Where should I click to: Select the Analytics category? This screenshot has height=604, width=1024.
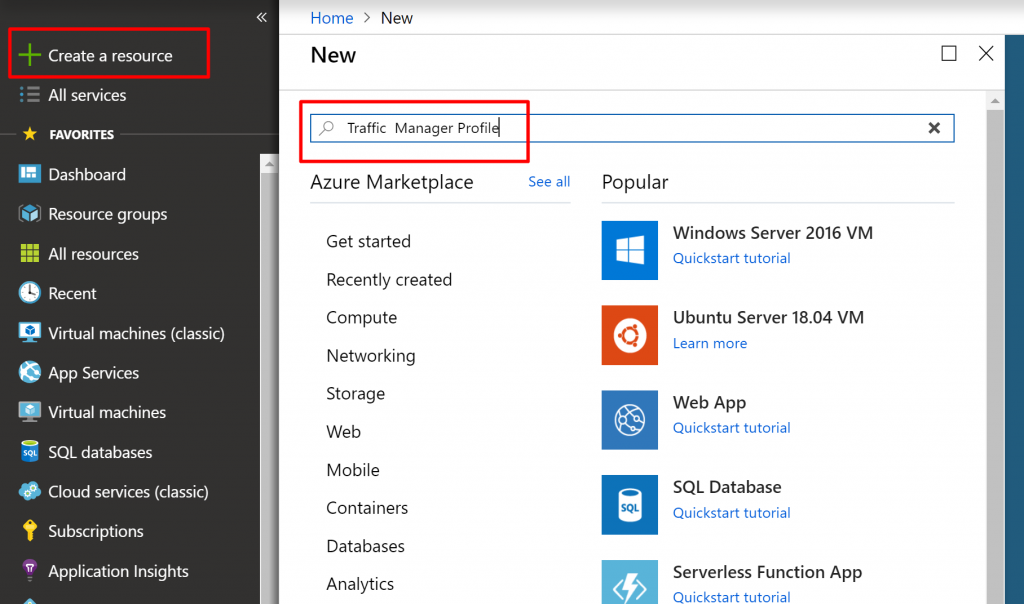[x=360, y=584]
